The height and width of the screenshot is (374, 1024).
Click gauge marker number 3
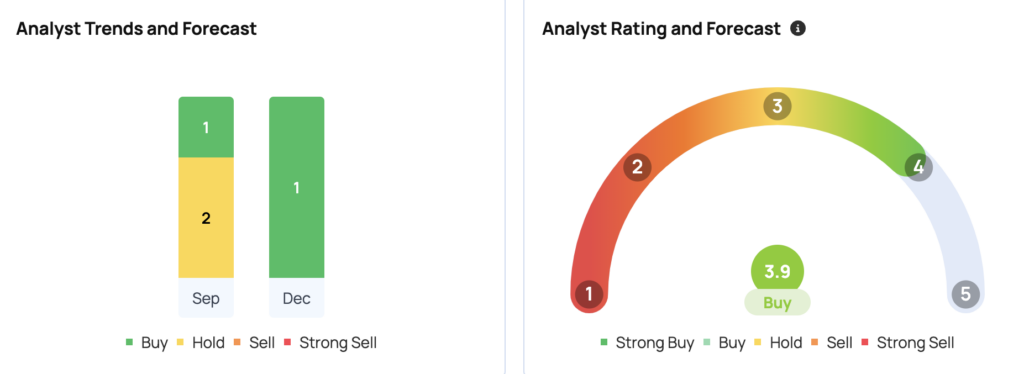tap(777, 106)
